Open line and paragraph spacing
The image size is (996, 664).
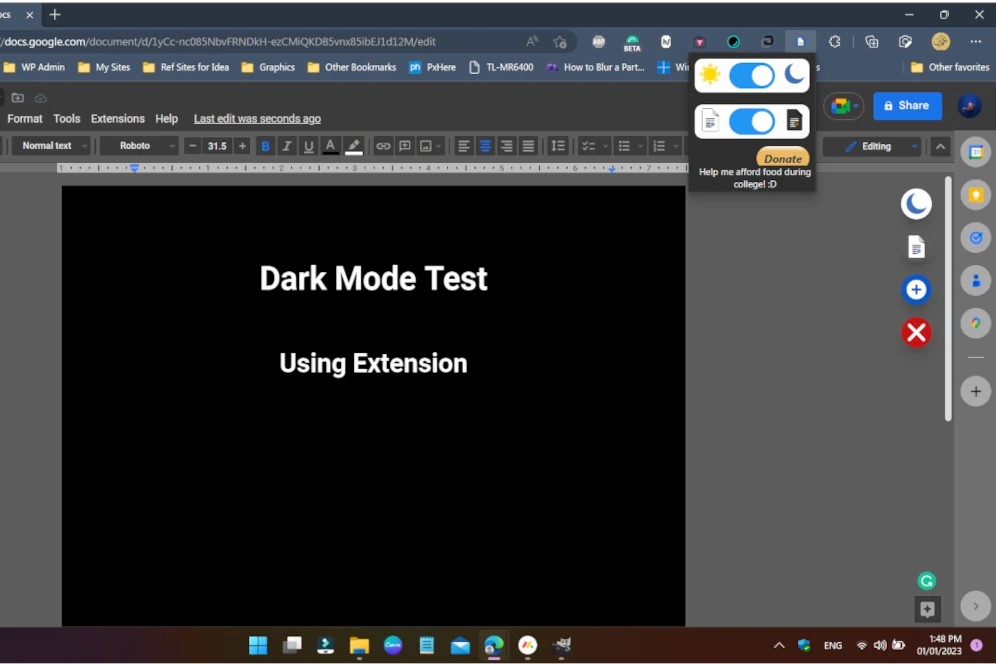point(558,146)
